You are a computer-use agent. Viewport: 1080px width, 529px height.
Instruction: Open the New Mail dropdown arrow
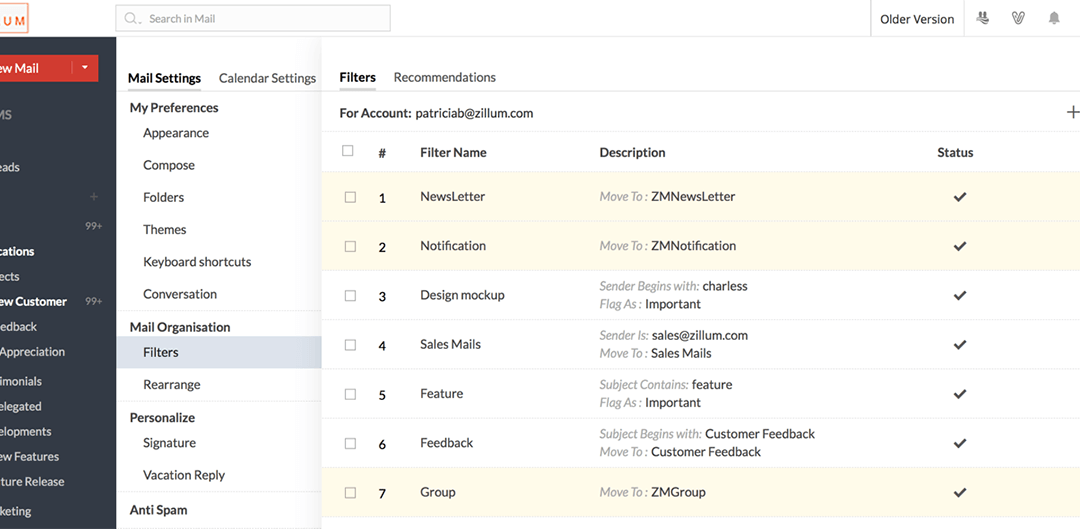click(x=85, y=68)
